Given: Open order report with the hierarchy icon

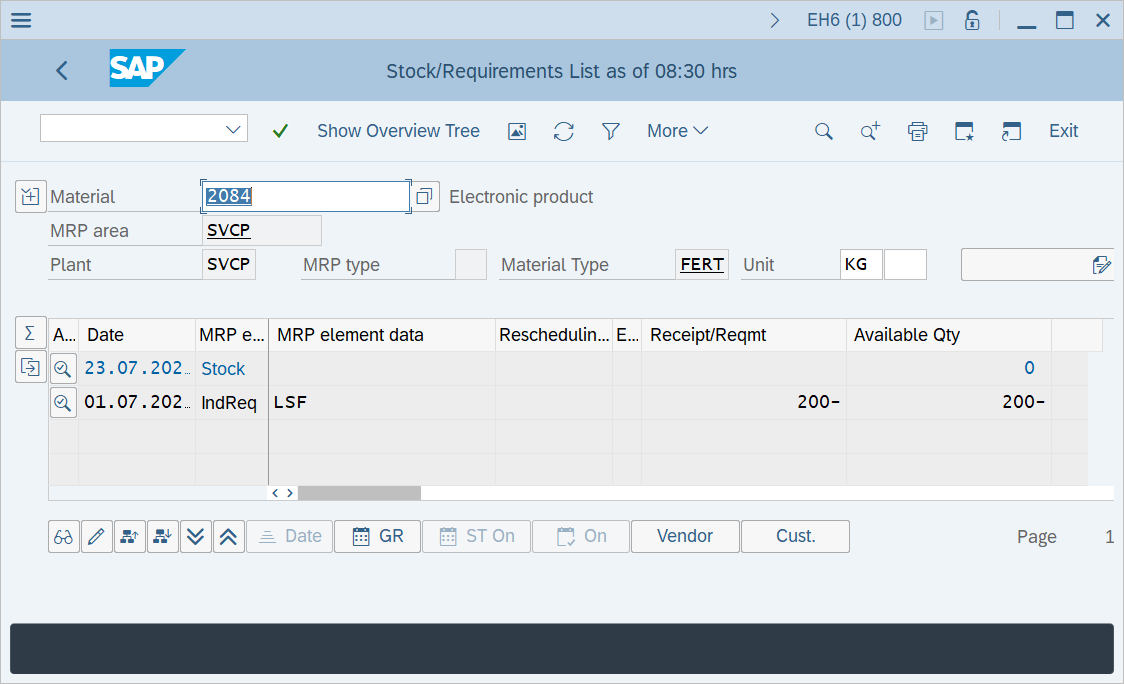Looking at the screenshot, I should (x=129, y=536).
